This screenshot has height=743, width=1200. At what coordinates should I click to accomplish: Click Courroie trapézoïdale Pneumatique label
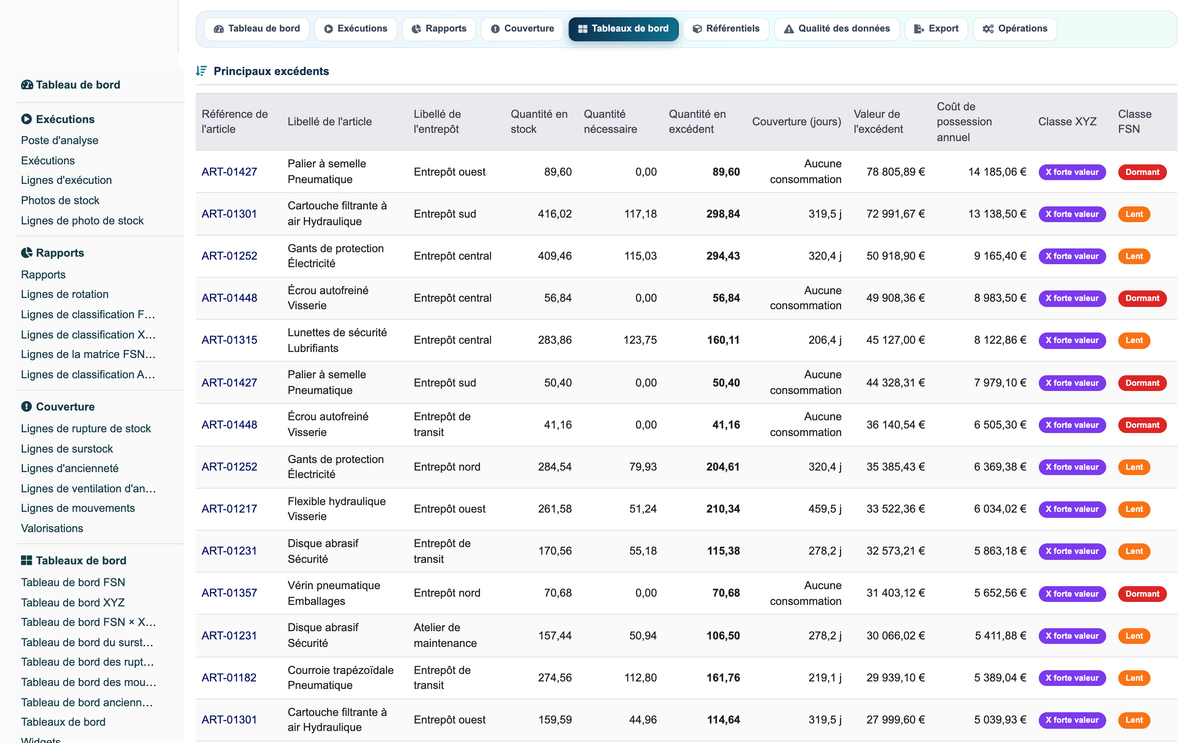[x=341, y=678]
